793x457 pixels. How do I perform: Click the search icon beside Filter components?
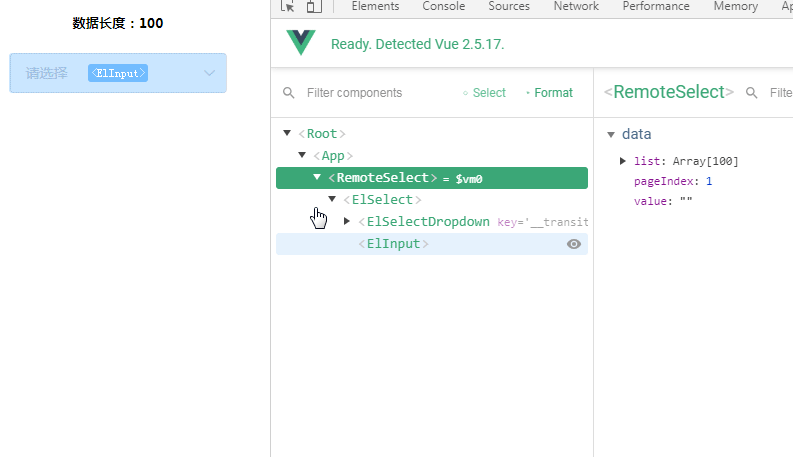288,93
